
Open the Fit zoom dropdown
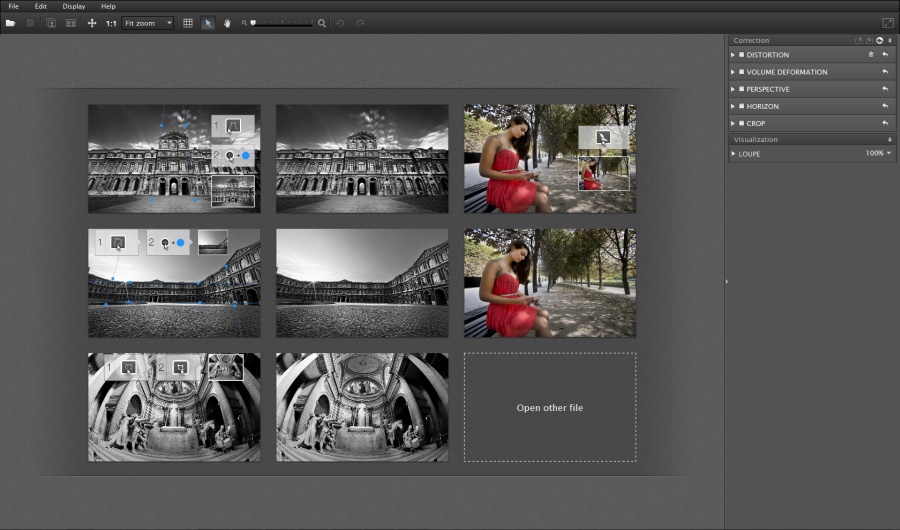tap(148, 23)
